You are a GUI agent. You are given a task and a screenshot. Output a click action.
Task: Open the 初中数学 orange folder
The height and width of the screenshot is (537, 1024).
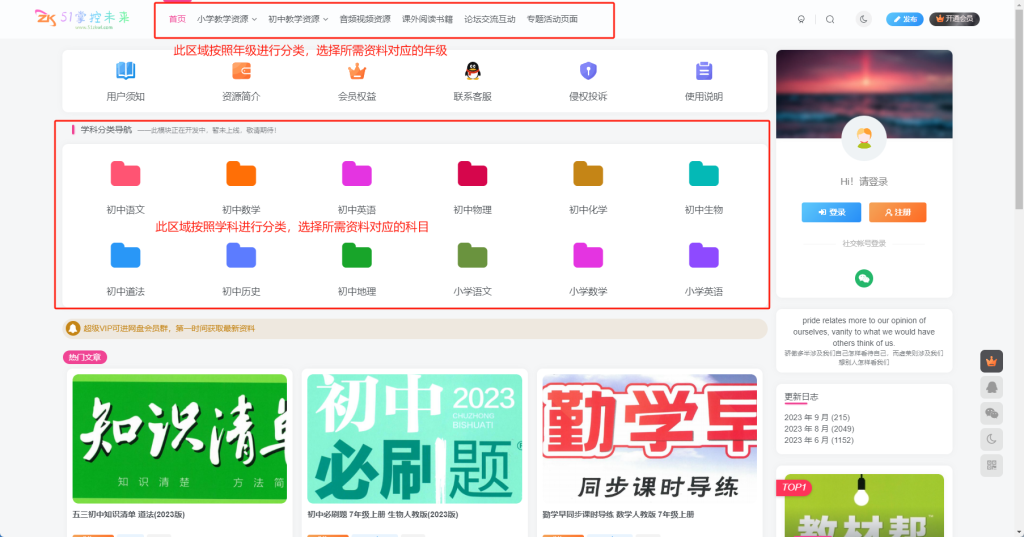pyautogui.click(x=241, y=174)
